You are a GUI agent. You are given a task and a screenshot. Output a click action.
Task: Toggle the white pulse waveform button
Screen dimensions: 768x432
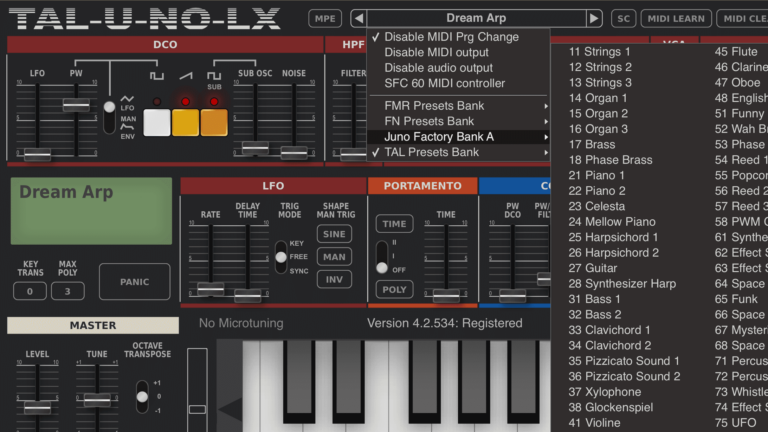click(157, 122)
